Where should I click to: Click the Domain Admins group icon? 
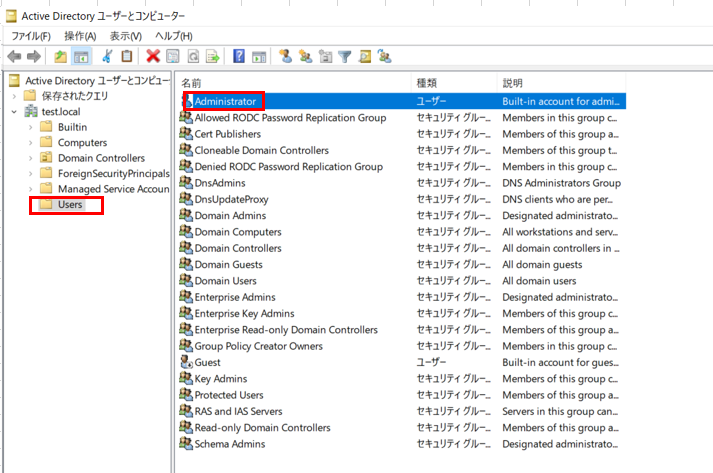coord(186,215)
